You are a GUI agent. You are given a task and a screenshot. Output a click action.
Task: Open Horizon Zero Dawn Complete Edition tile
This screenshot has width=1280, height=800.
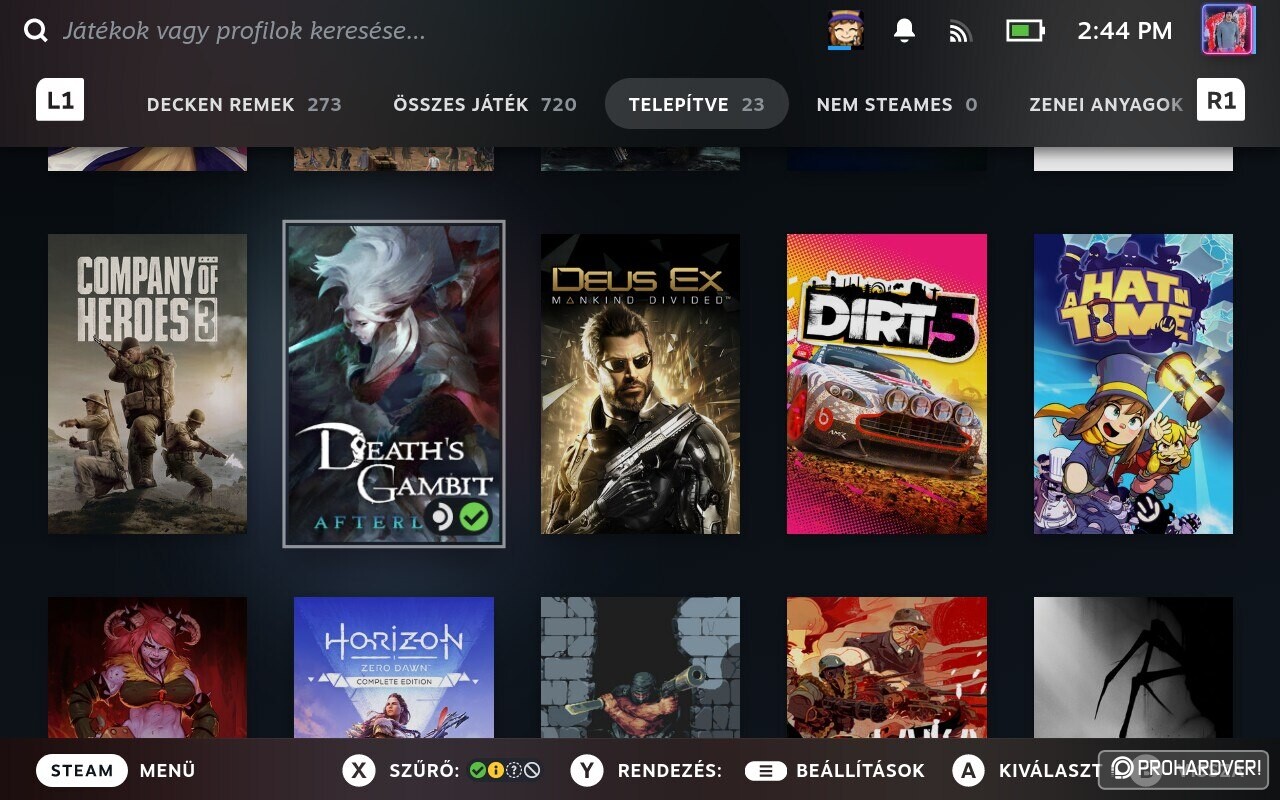(394, 668)
